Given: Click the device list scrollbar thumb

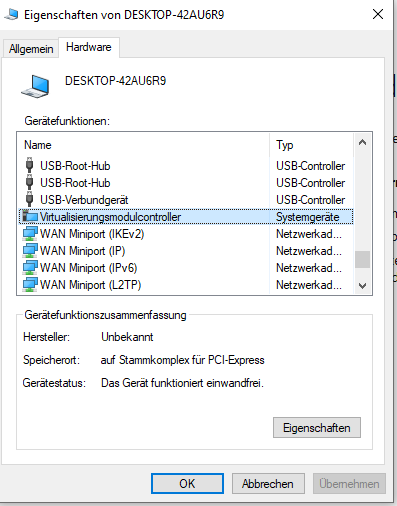Looking at the screenshot, I should (362, 259).
